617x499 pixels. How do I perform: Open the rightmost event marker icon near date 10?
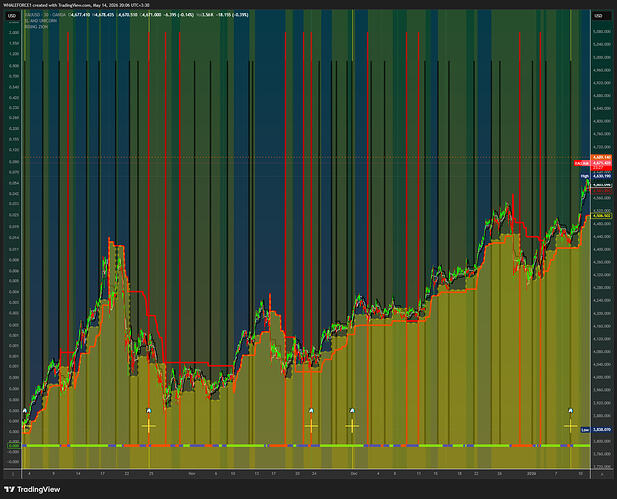tap(571, 411)
